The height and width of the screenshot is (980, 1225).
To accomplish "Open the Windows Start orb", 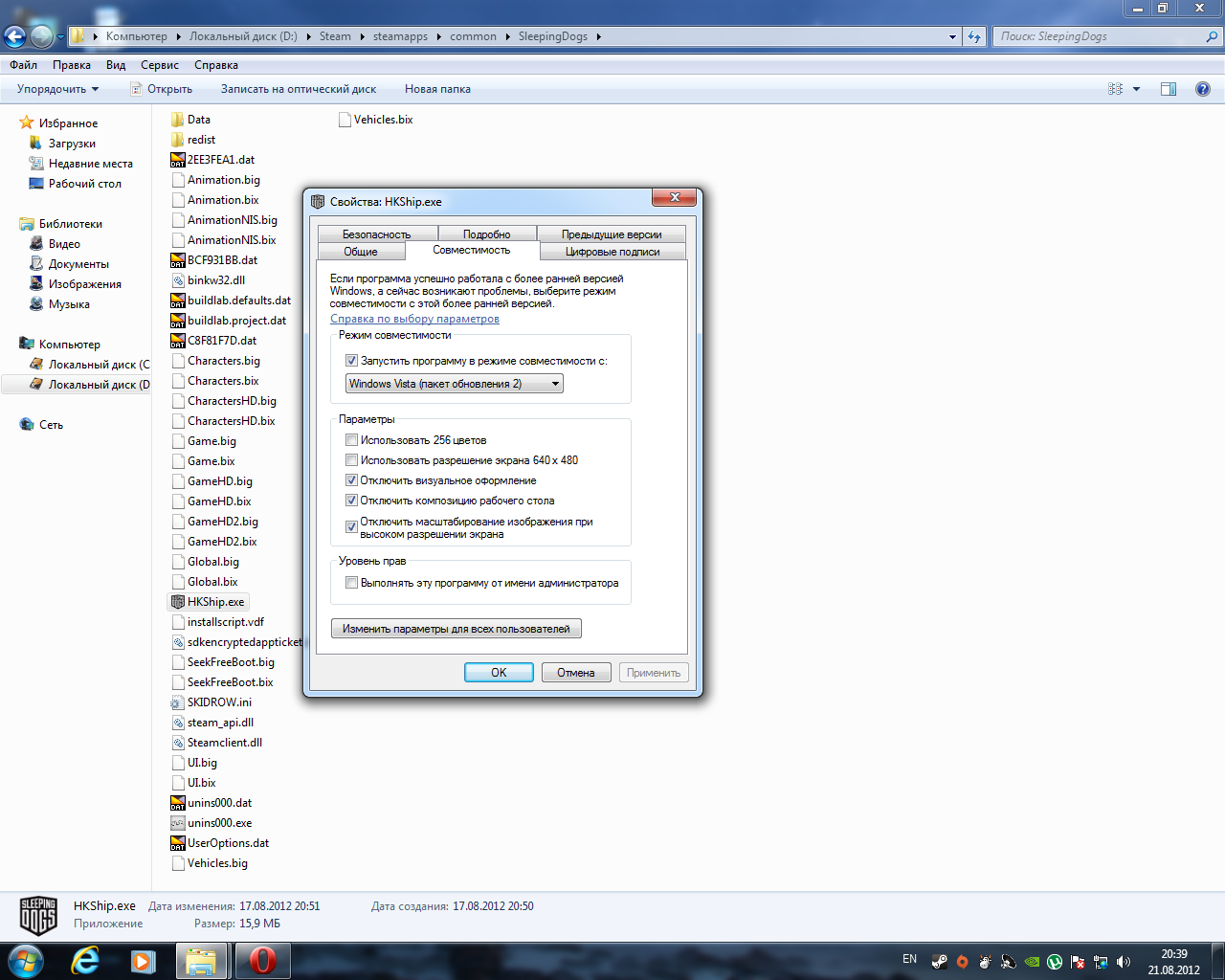I will coord(26,960).
